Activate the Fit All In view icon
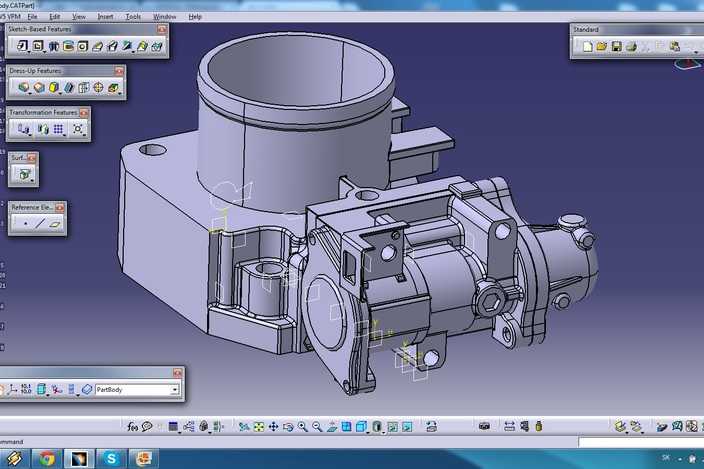The width and height of the screenshot is (704, 469). (259, 427)
